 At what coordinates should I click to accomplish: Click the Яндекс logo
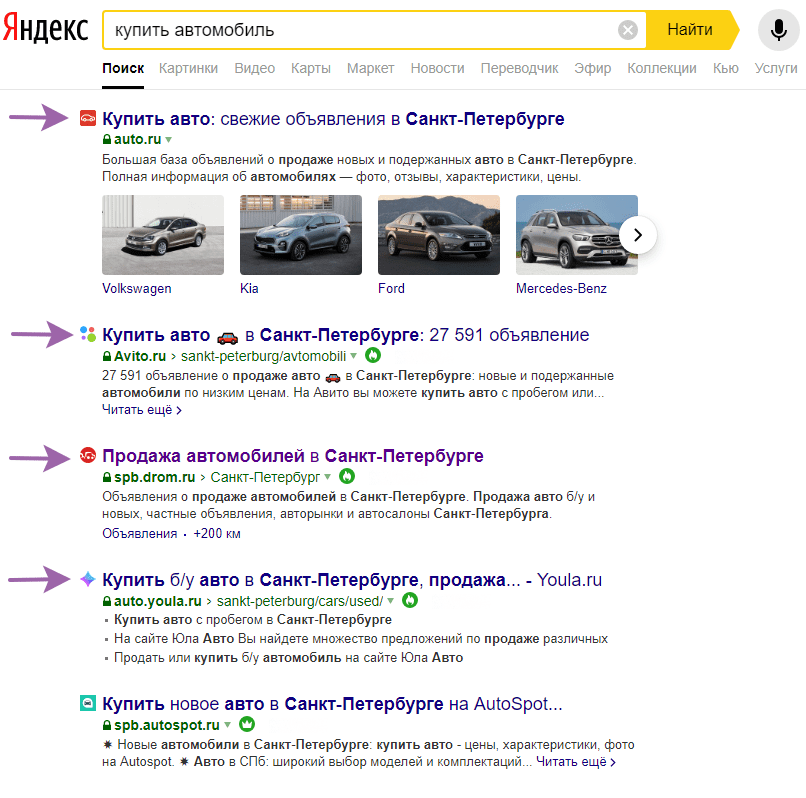coord(45,29)
